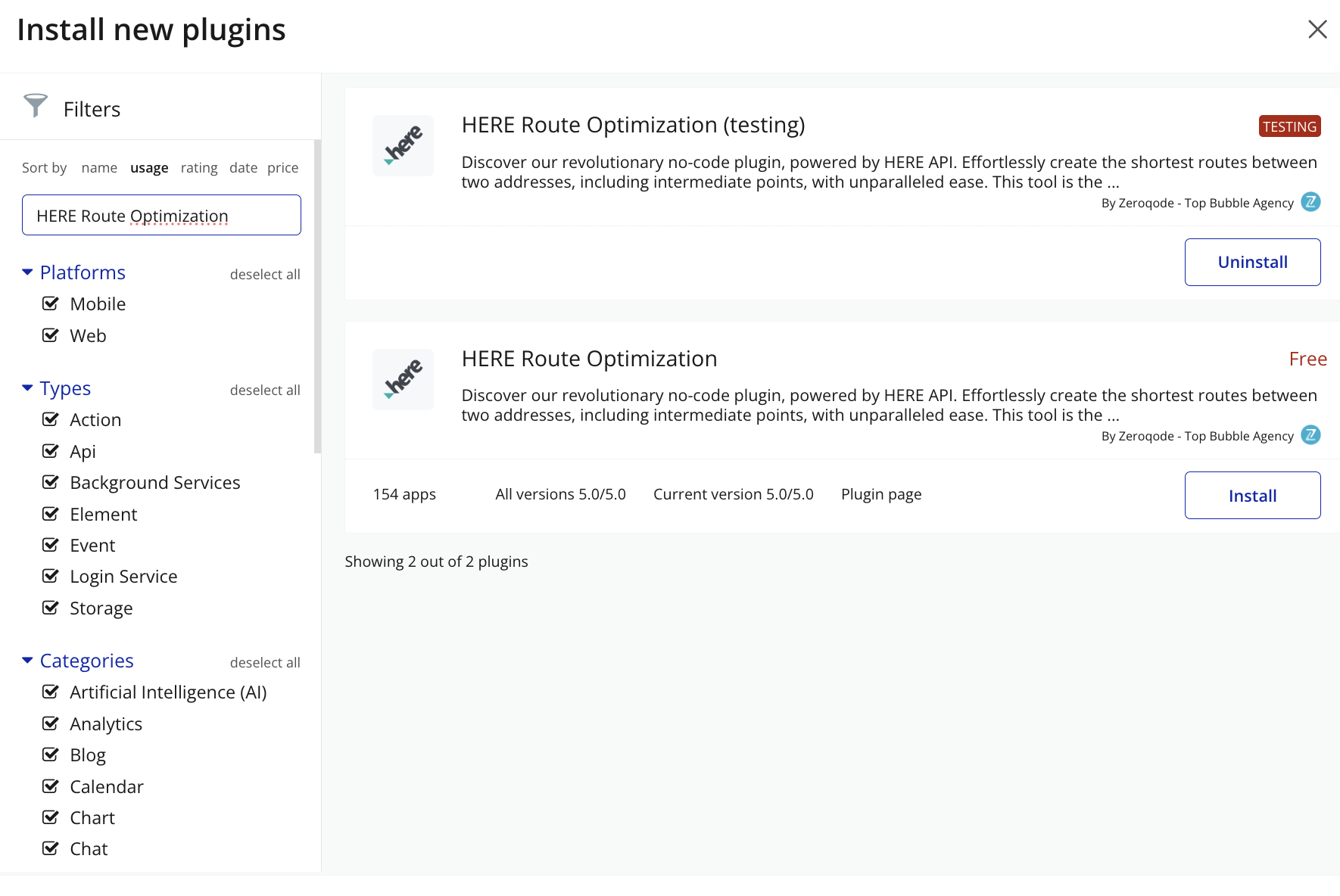This screenshot has height=896, width=1340.
Task: Uncheck the Mobile platform checkbox
Action: pyautogui.click(x=51, y=304)
